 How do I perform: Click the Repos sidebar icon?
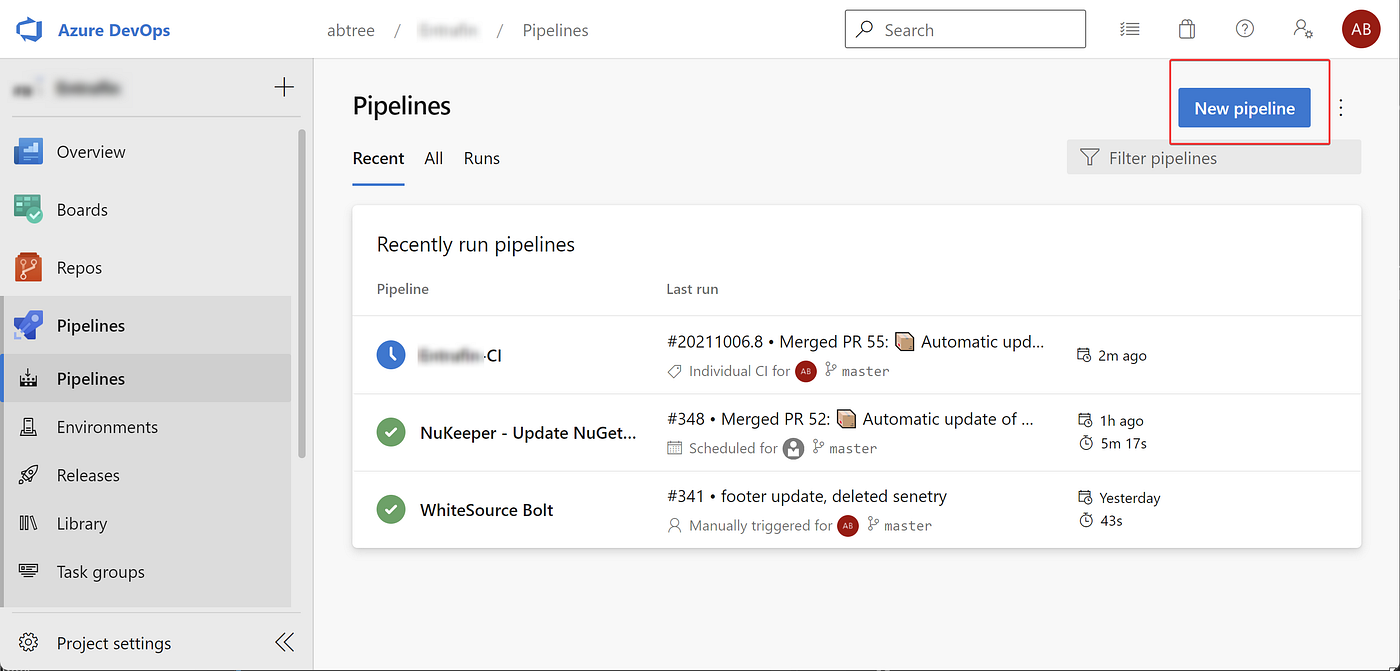(28, 268)
